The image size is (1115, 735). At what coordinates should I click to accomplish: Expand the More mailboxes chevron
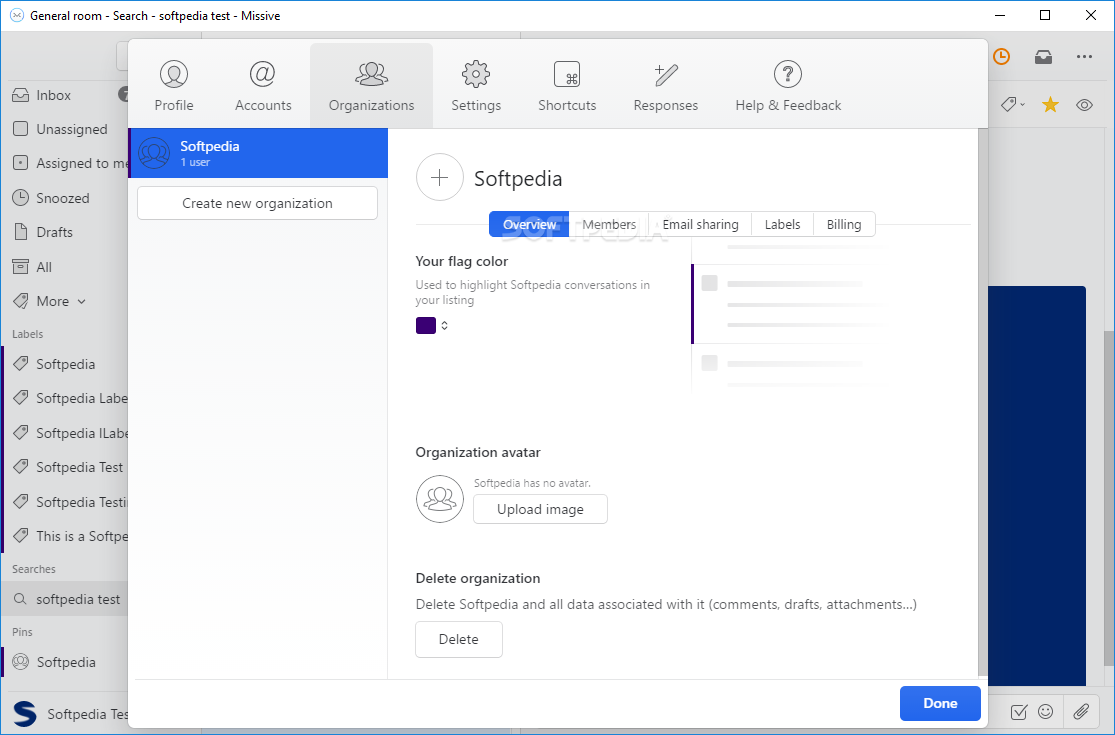click(81, 301)
